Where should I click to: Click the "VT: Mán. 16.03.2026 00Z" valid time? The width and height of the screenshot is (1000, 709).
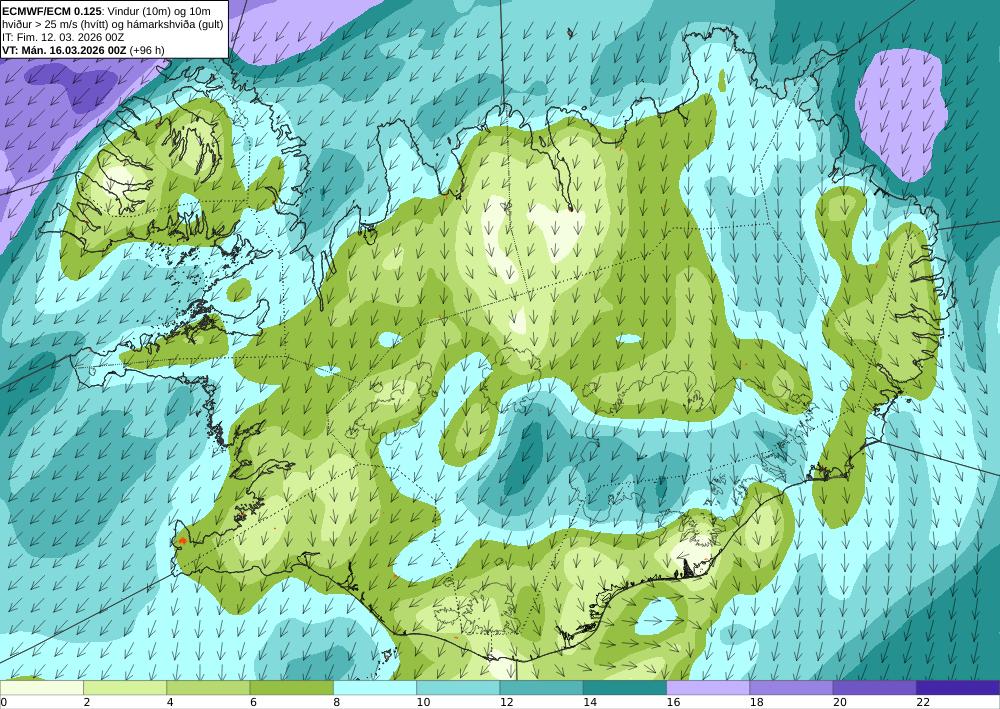64,50
